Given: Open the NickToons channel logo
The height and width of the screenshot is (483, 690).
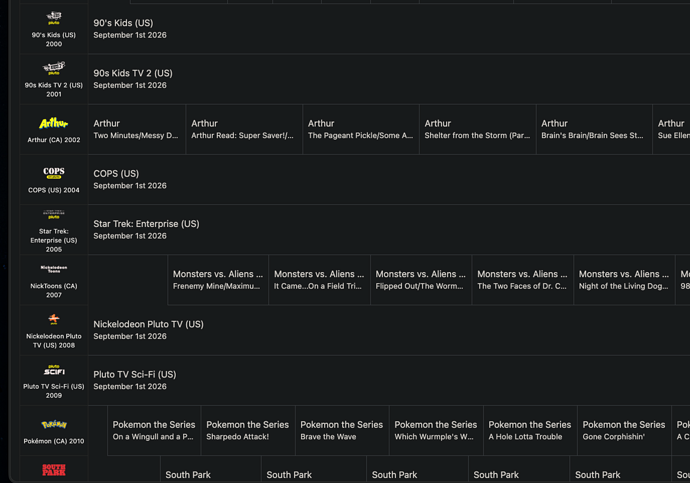Looking at the screenshot, I should coord(54,269).
